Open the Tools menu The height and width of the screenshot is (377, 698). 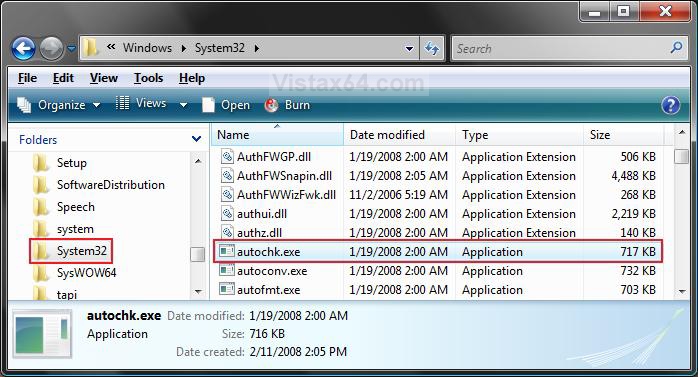149,78
